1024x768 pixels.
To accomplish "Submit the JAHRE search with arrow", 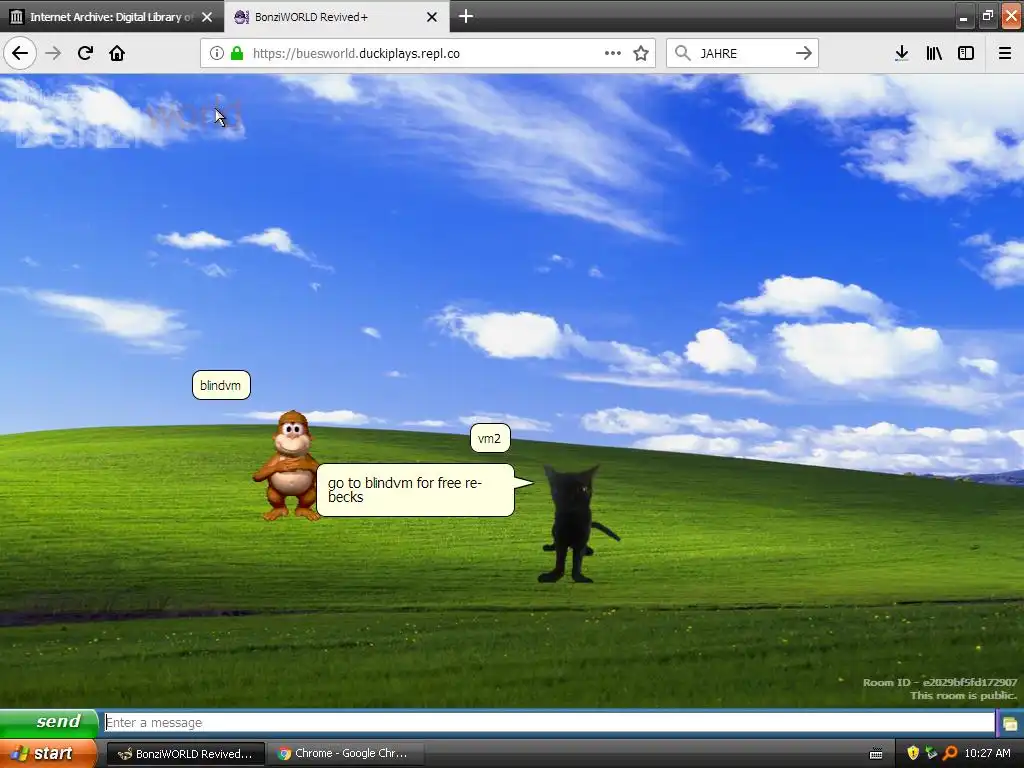I will [x=804, y=53].
